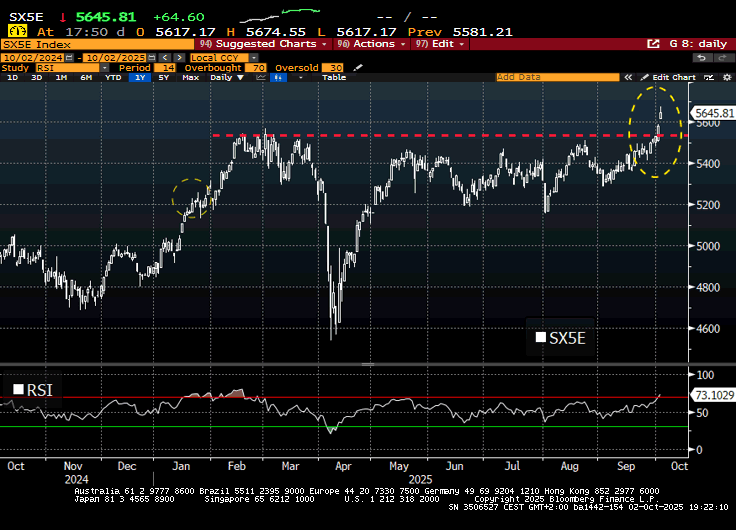Switch to the 6M time range

tap(86, 77)
